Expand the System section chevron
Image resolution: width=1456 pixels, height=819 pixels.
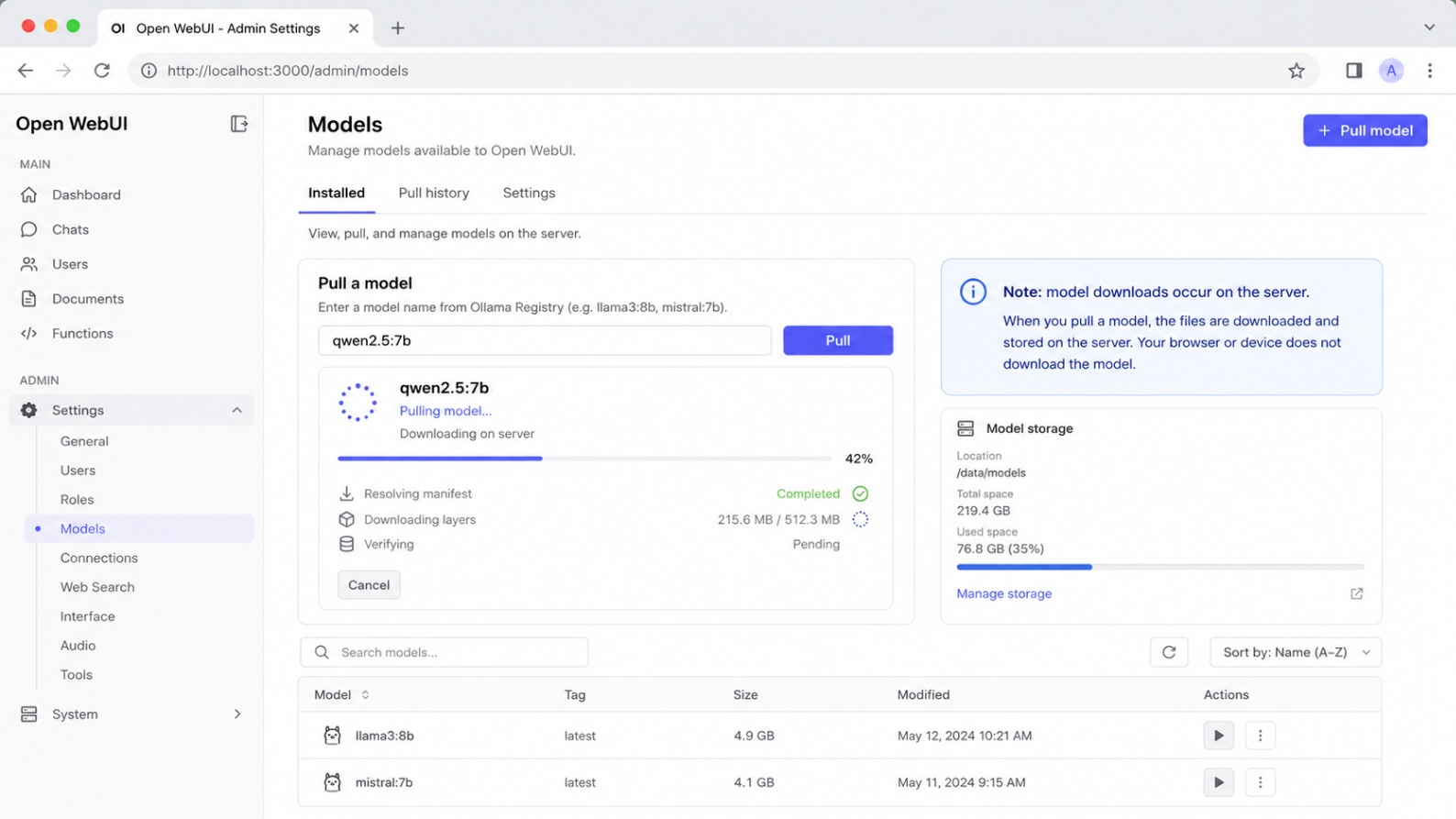(x=237, y=714)
